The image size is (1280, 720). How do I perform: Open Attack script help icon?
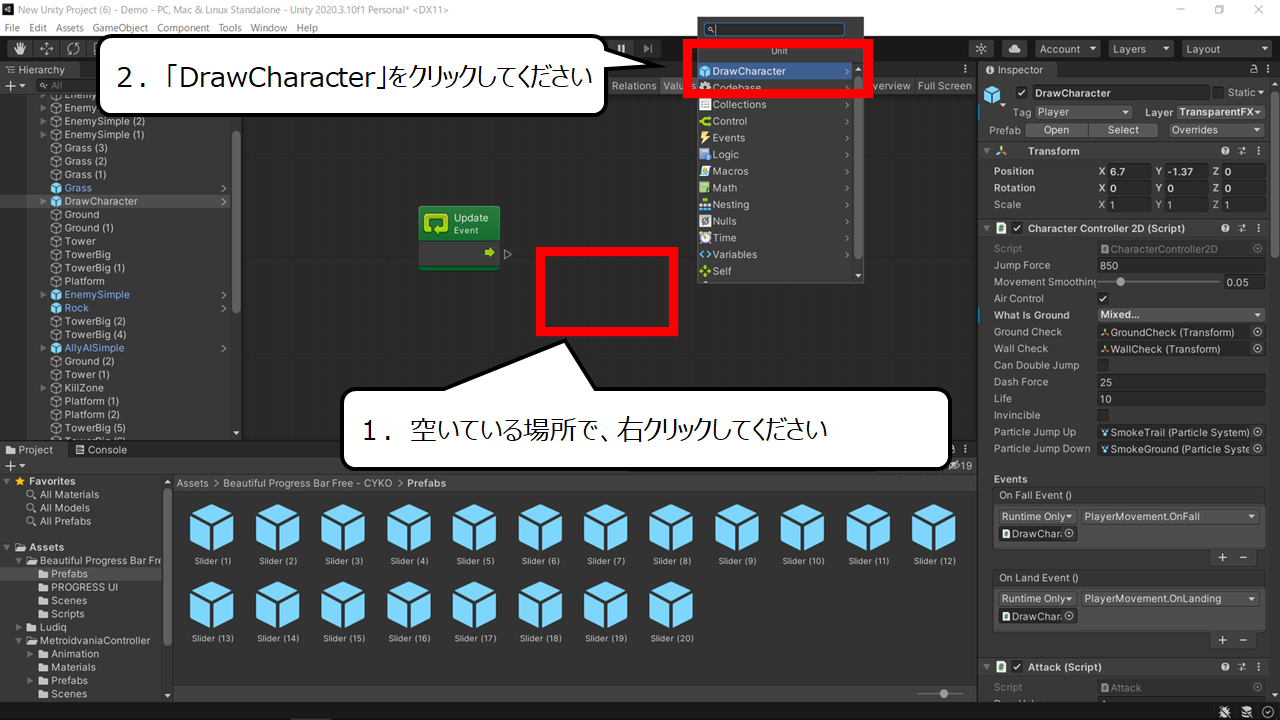pos(1225,667)
